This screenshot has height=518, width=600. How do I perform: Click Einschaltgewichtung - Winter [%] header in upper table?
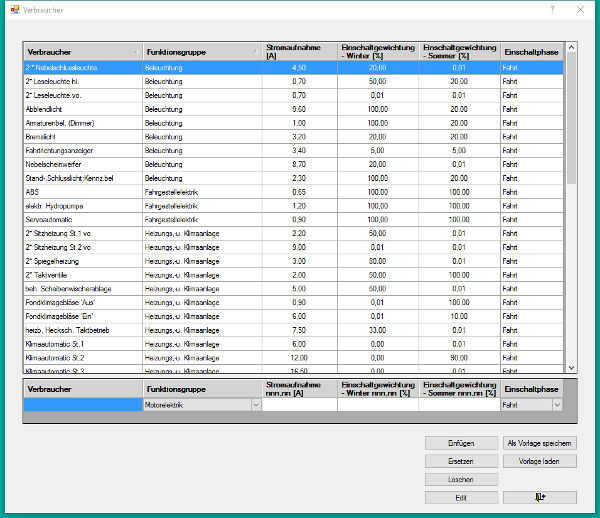(x=378, y=52)
